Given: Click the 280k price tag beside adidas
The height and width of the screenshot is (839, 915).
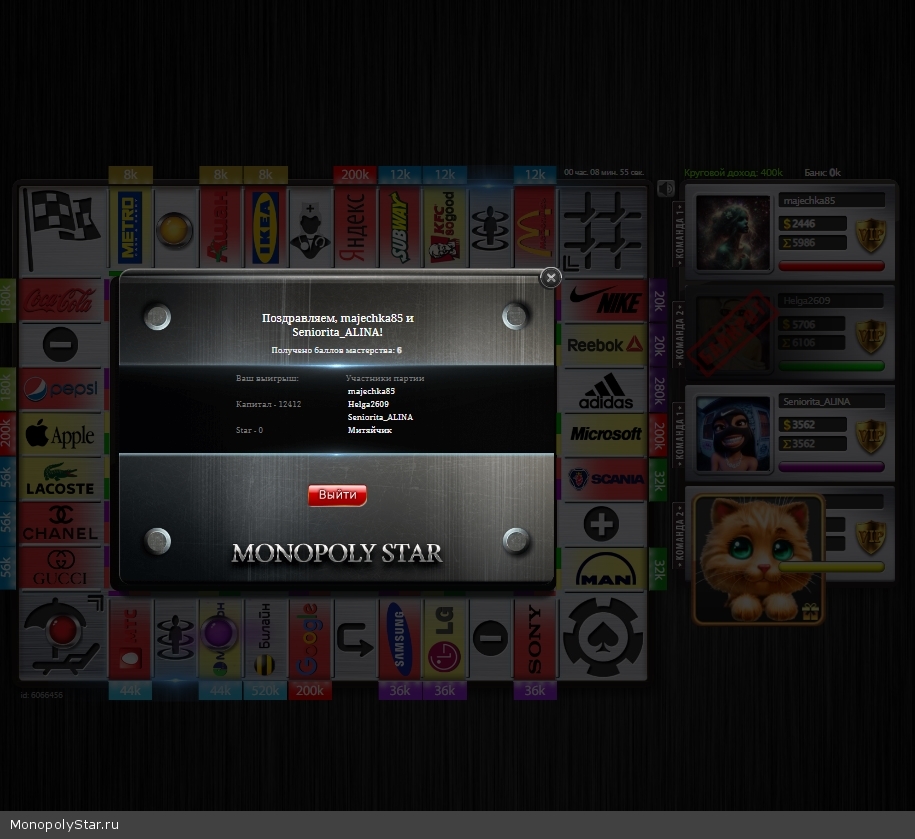Looking at the screenshot, I should pyautogui.click(x=658, y=390).
